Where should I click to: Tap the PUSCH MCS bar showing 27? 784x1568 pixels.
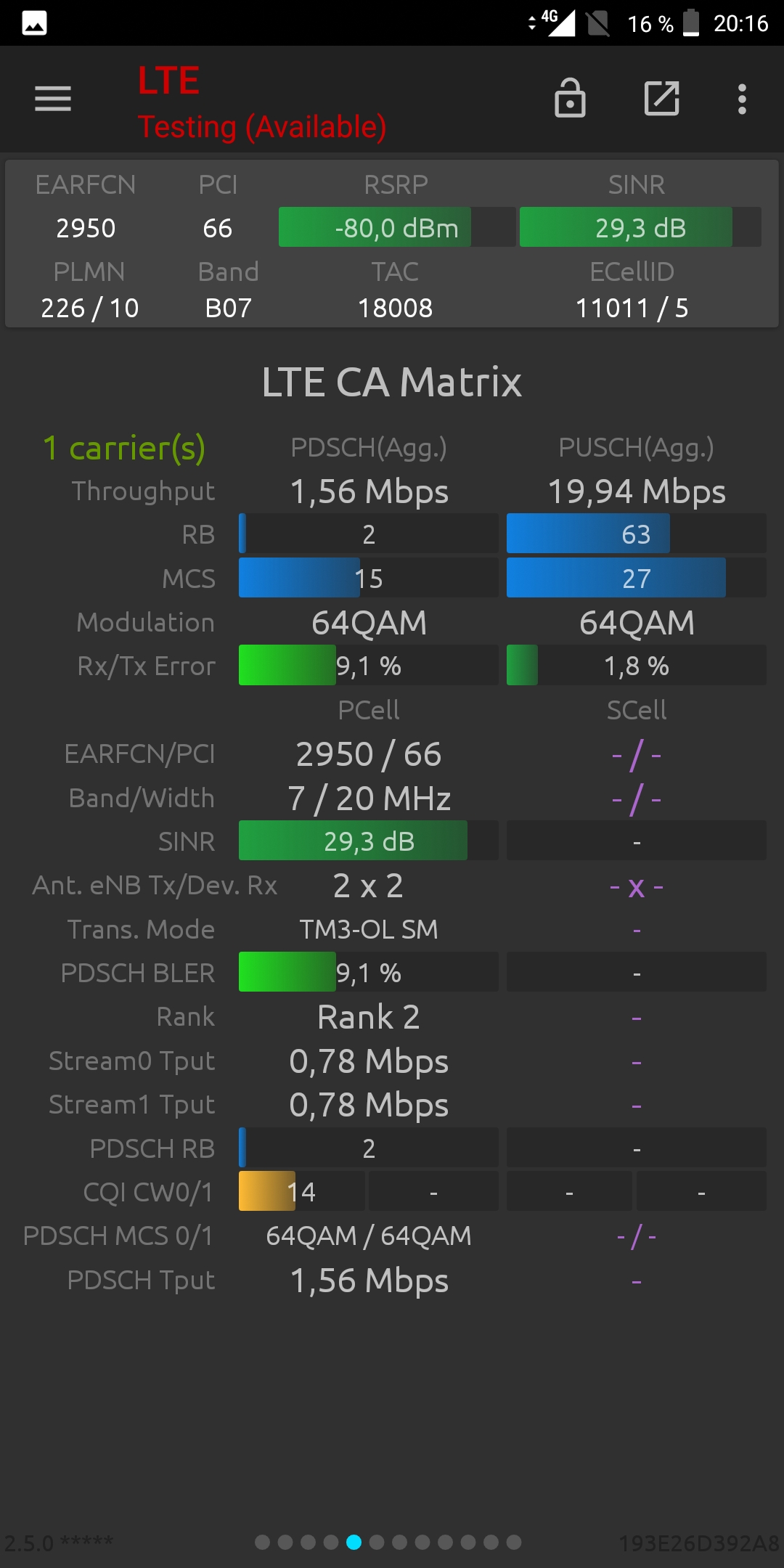click(x=637, y=578)
